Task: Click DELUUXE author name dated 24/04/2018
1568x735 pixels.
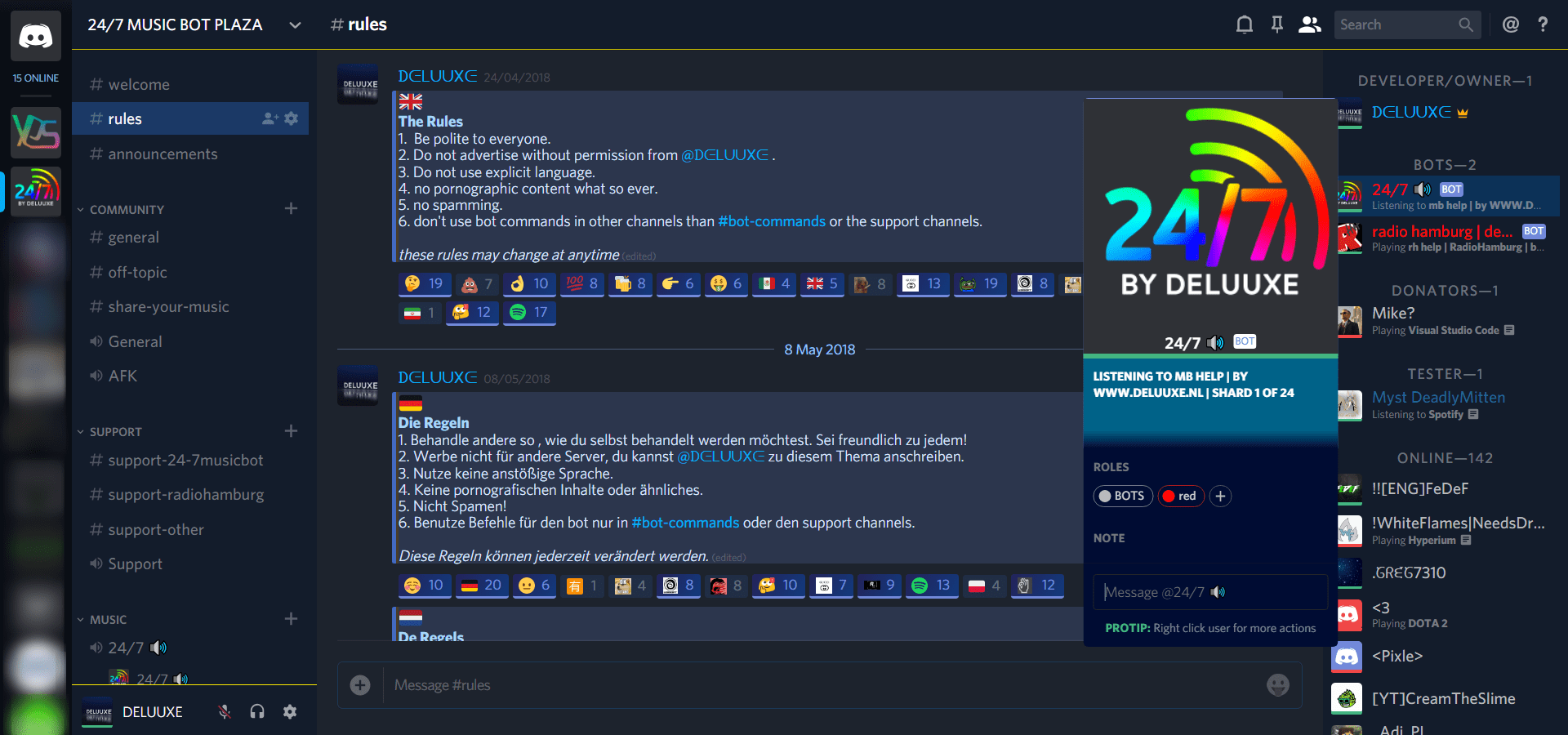Action: coord(437,76)
